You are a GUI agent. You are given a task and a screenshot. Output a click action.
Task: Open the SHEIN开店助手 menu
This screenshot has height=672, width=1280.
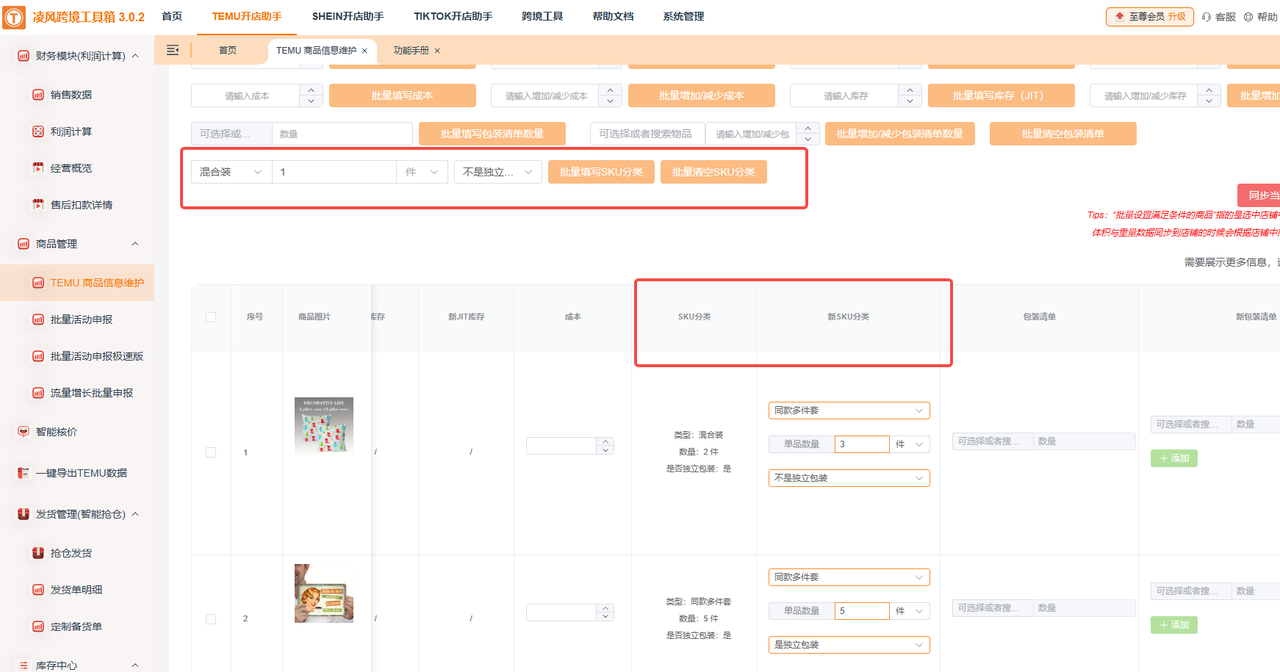point(347,17)
